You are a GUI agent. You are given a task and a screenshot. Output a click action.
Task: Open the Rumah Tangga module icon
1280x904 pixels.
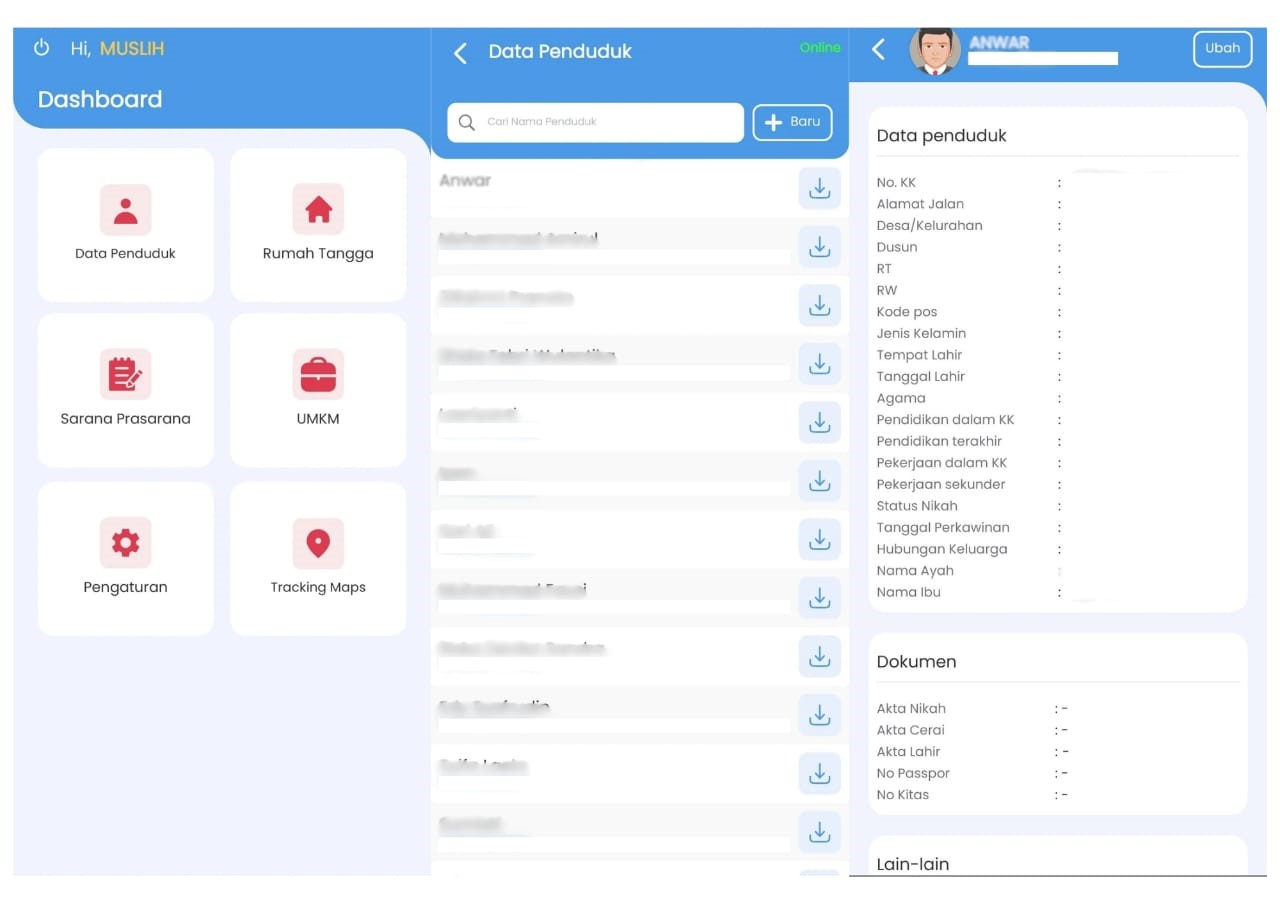click(317, 209)
